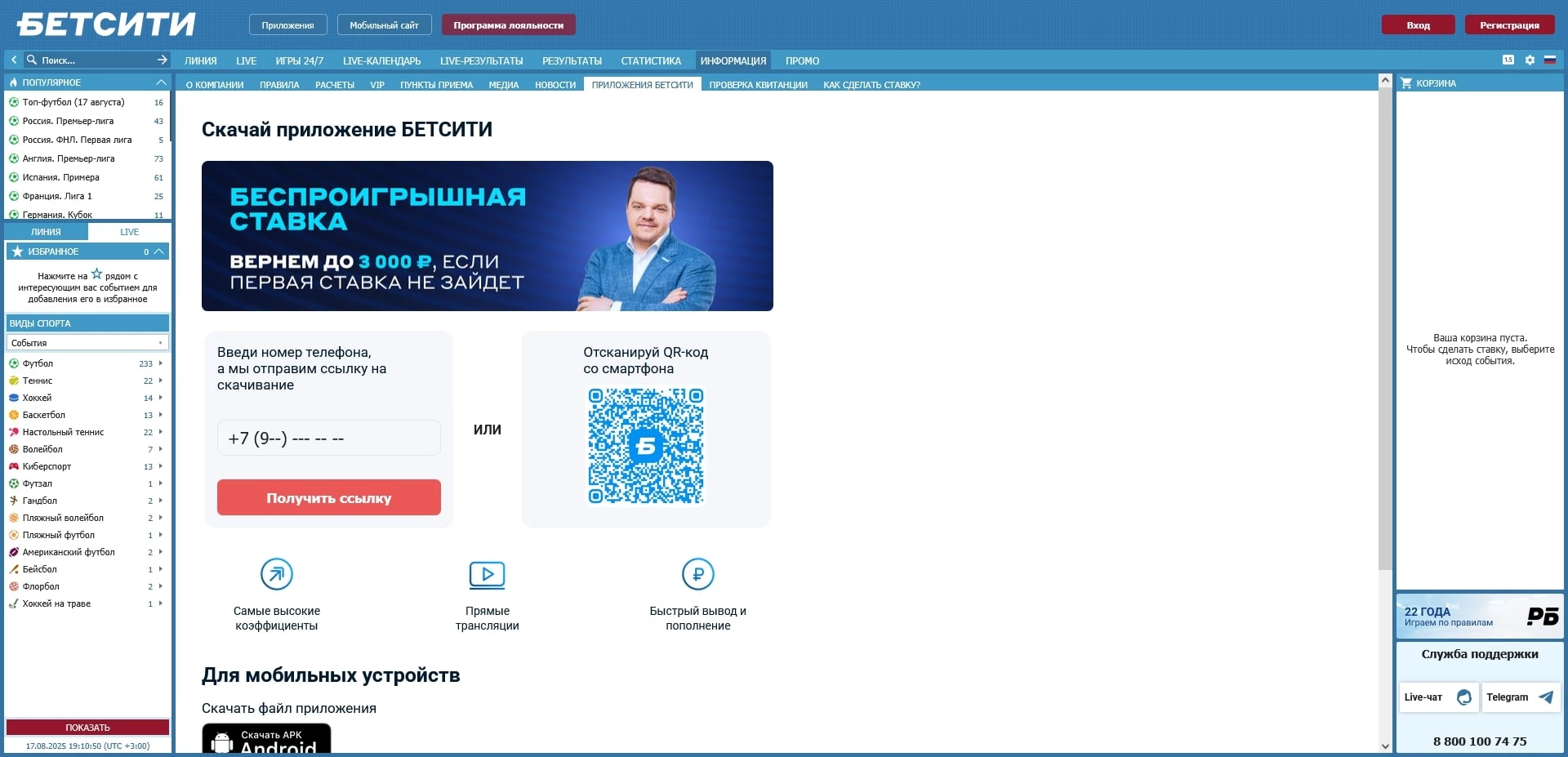Open Live-чат via the chat bubble icon

pyautogui.click(x=1466, y=697)
